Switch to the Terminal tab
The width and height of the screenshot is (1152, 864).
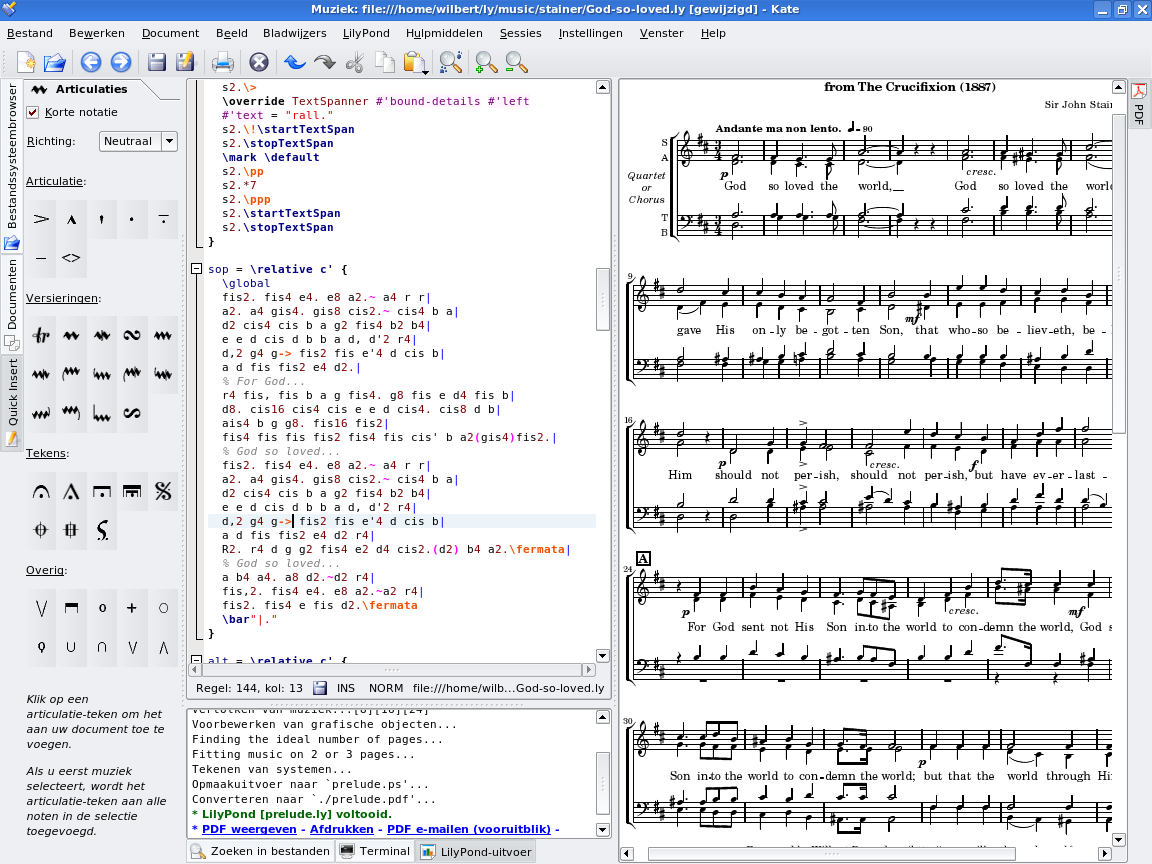tap(376, 851)
